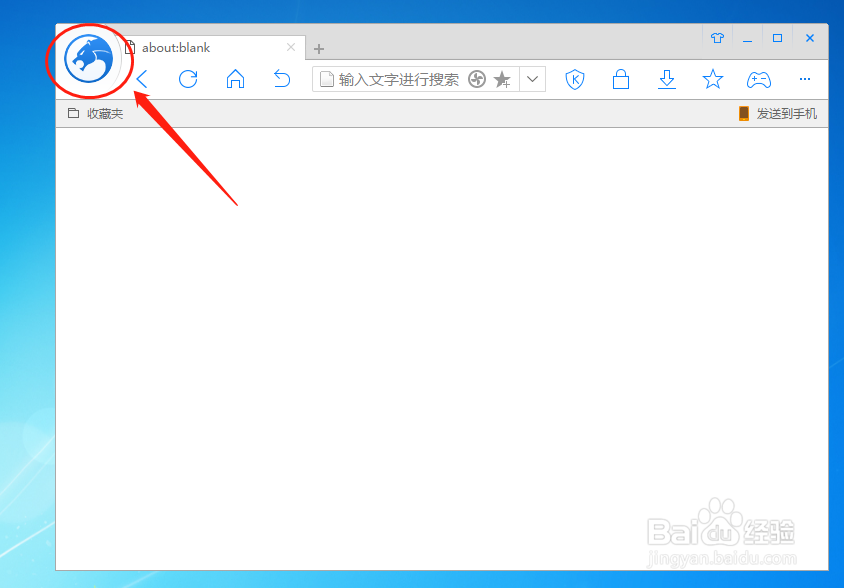Go back with the back arrow

pyautogui.click(x=142, y=79)
